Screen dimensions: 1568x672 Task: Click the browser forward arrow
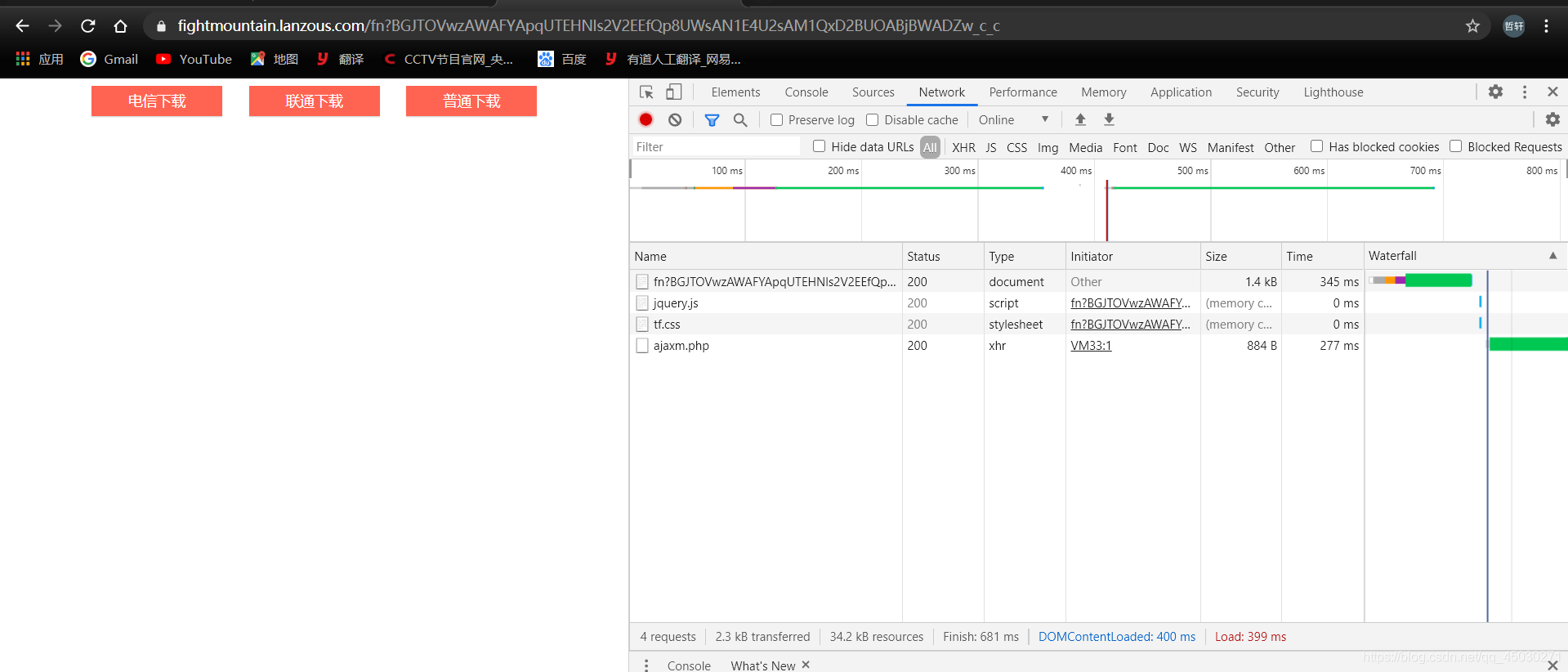coord(55,26)
